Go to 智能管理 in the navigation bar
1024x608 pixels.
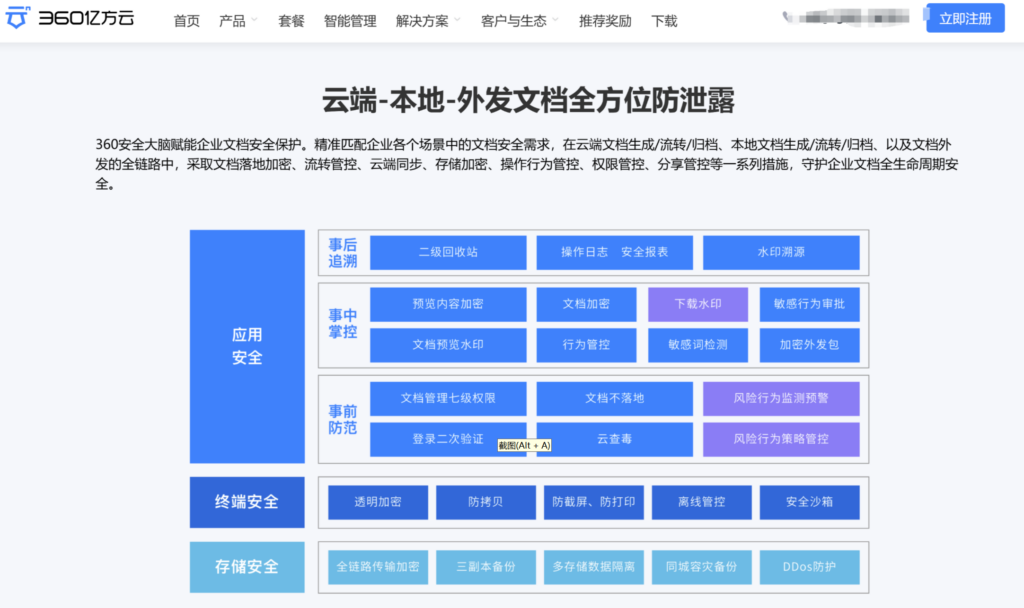point(349,19)
